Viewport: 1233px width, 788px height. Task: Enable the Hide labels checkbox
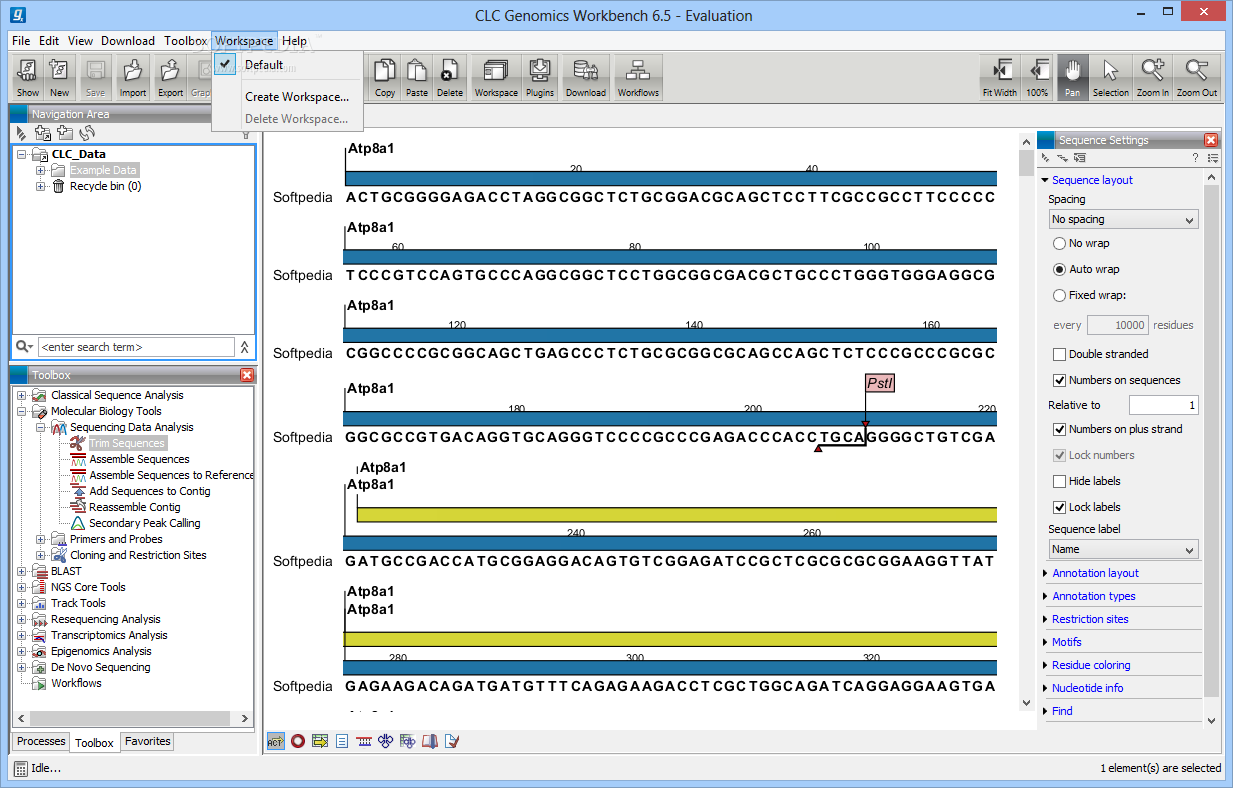tap(1059, 481)
